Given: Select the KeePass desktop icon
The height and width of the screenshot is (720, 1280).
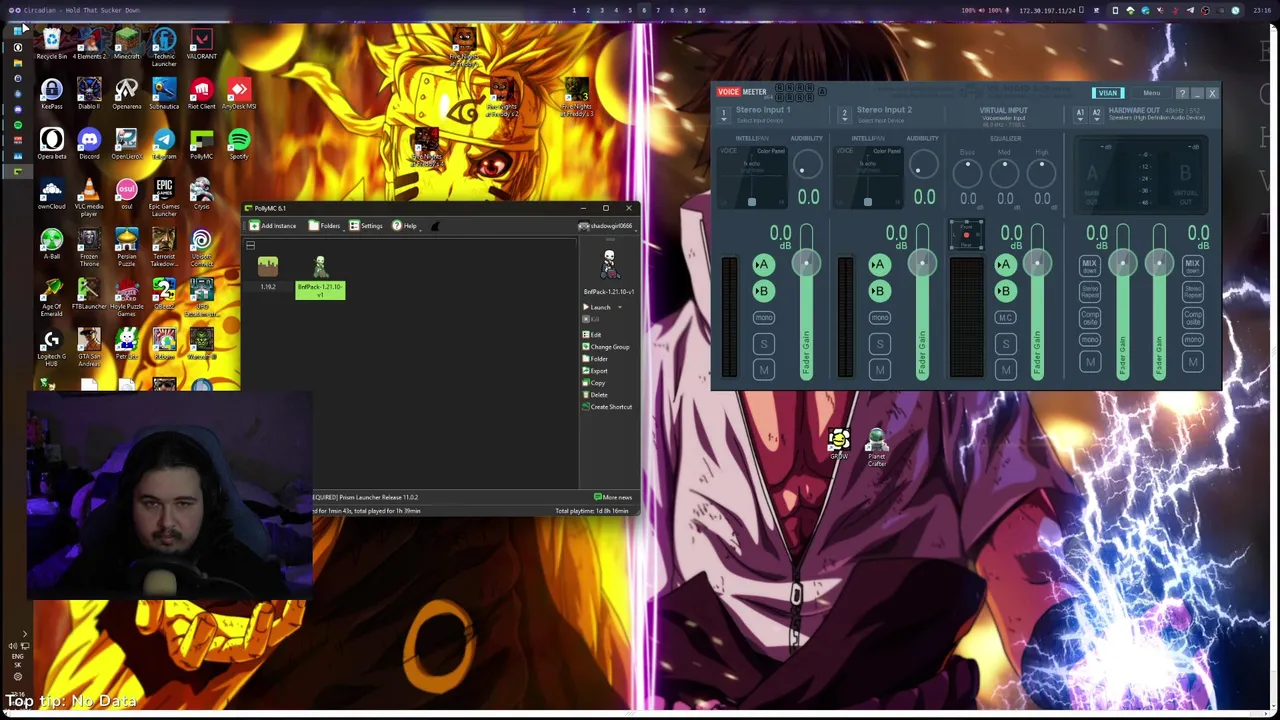Looking at the screenshot, I should tap(51, 93).
